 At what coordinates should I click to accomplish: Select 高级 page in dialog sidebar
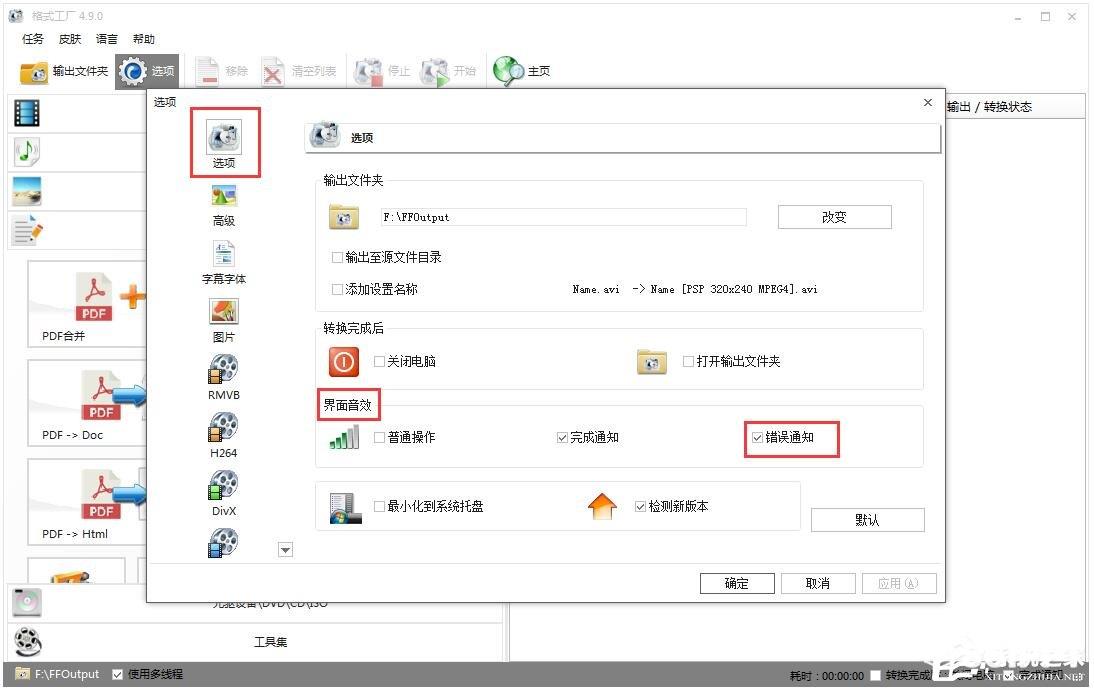click(224, 205)
